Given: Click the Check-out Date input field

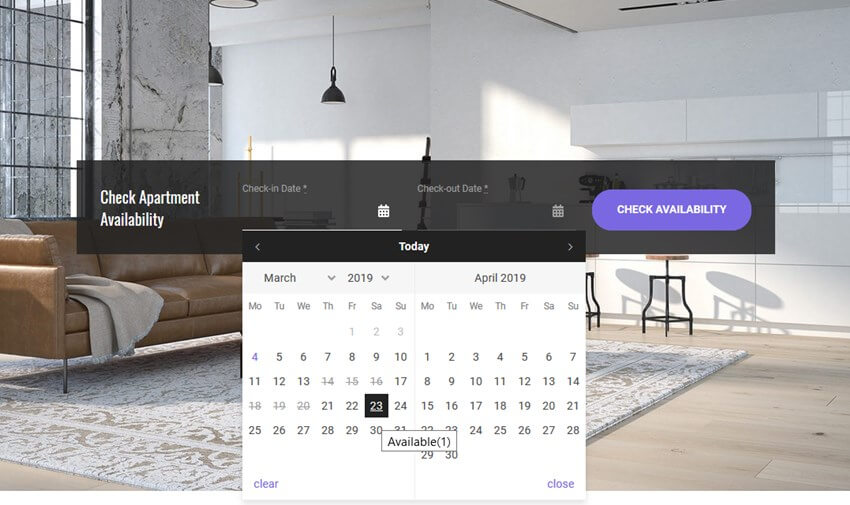Looking at the screenshot, I should (x=491, y=211).
